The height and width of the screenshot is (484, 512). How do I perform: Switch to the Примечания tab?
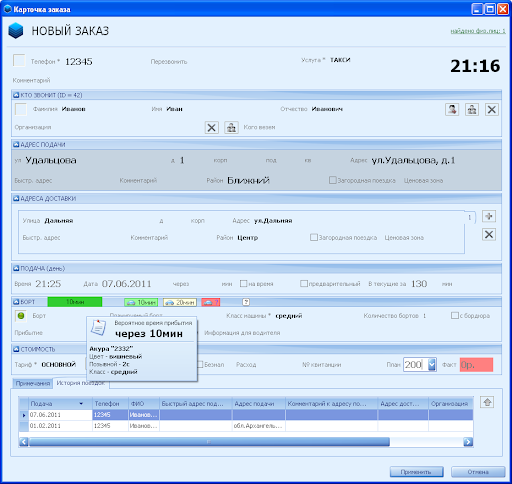pos(33,384)
